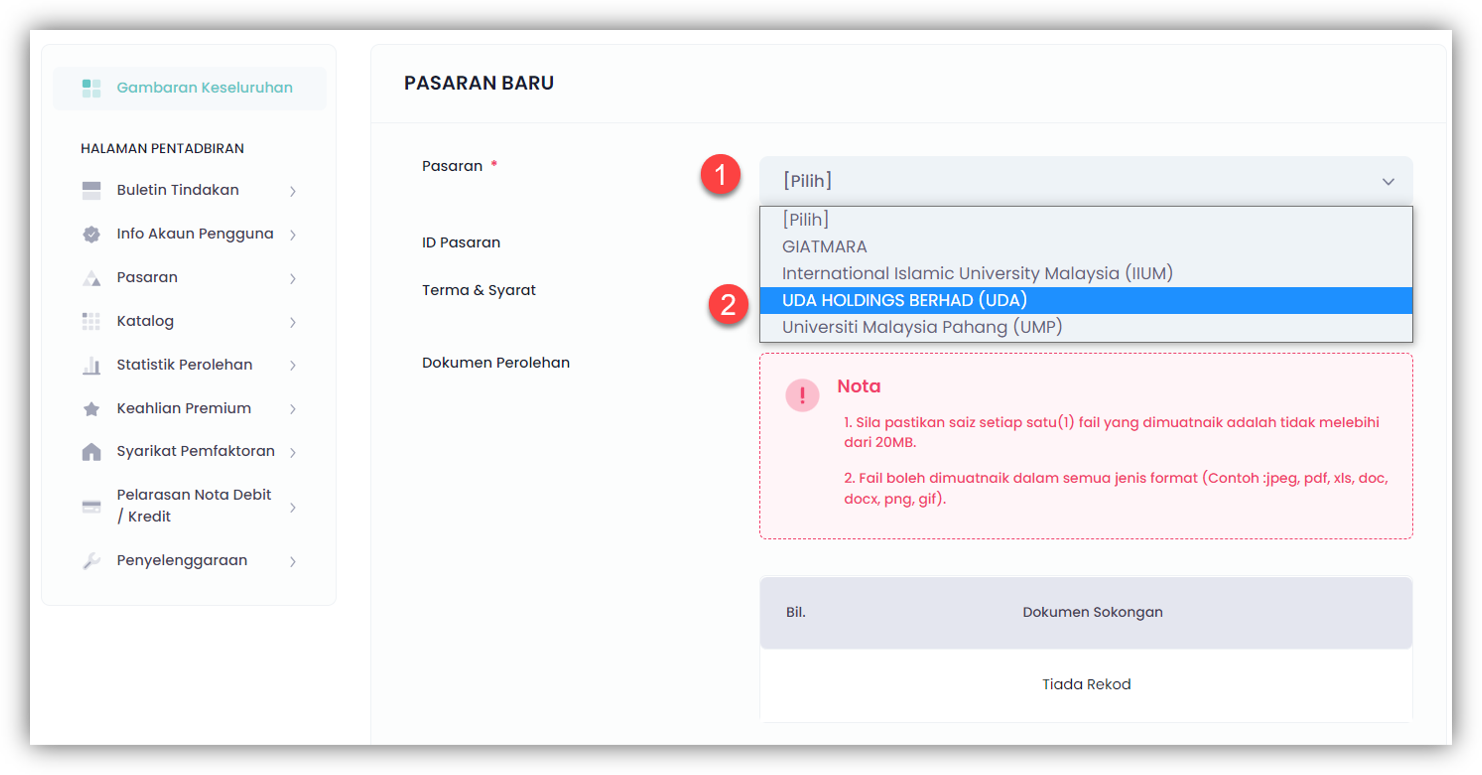This screenshot has height=775, width=1482.
Task: Expand the Keahlian Premium chevron
Action: [x=293, y=409]
